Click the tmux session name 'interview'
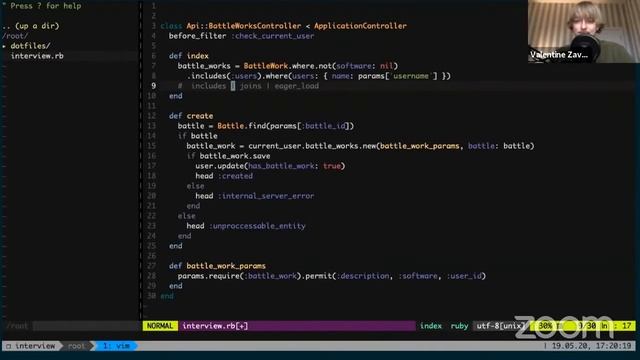 point(35,346)
